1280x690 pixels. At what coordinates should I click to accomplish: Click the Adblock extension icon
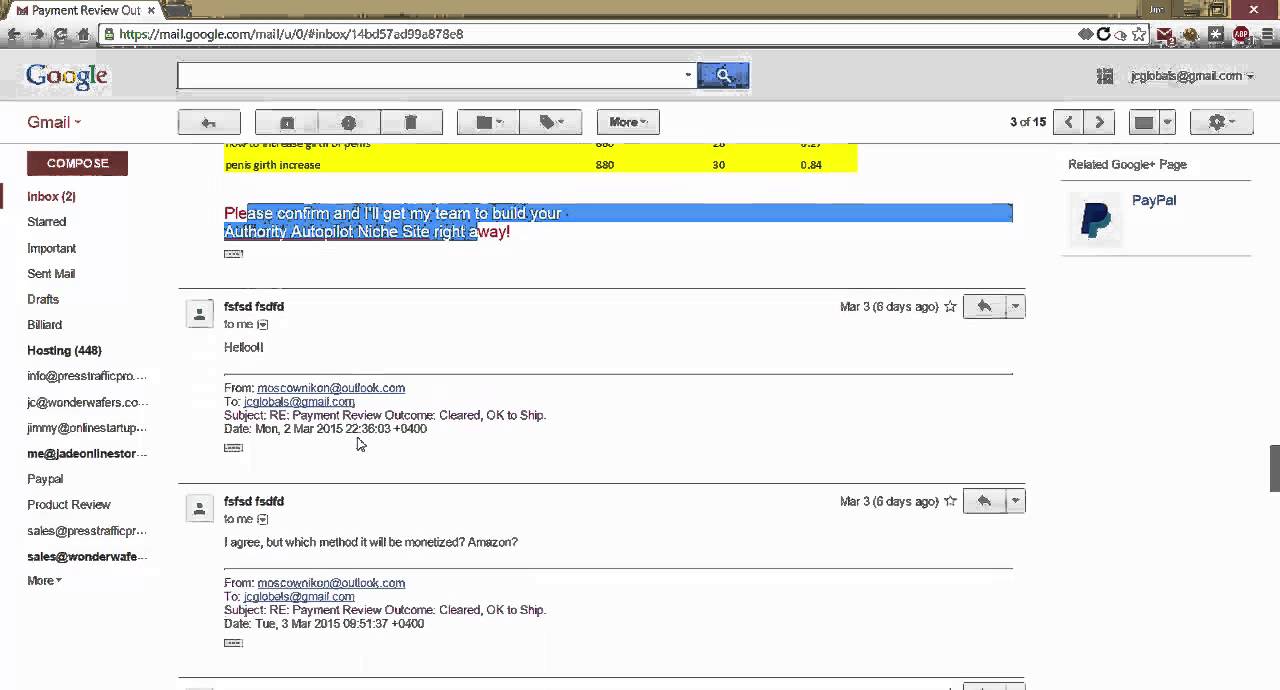[x=1241, y=34]
